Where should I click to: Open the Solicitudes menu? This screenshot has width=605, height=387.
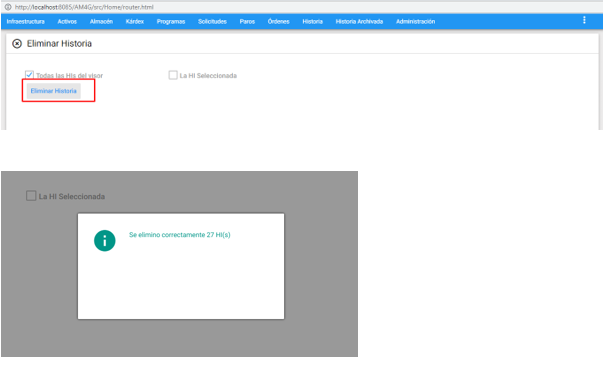(212, 22)
